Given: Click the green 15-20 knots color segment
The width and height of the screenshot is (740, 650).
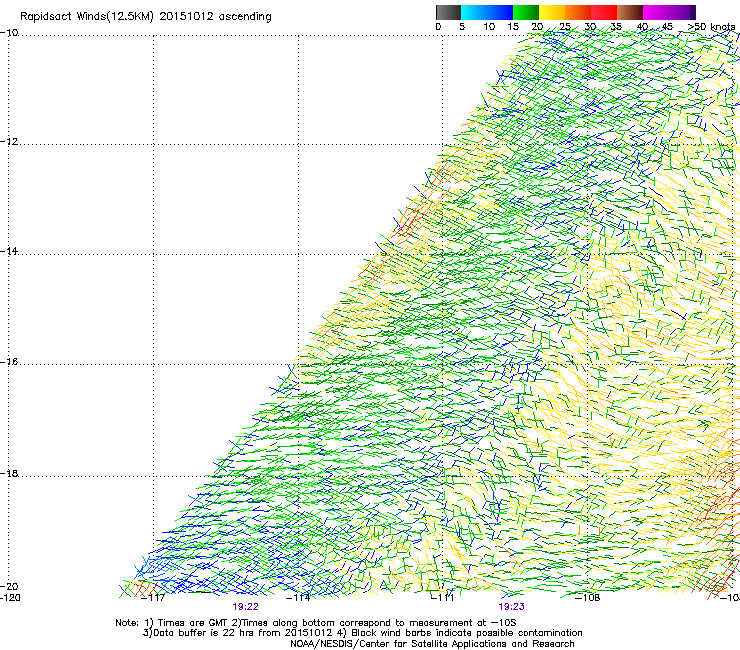Looking at the screenshot, I should 526,12.
